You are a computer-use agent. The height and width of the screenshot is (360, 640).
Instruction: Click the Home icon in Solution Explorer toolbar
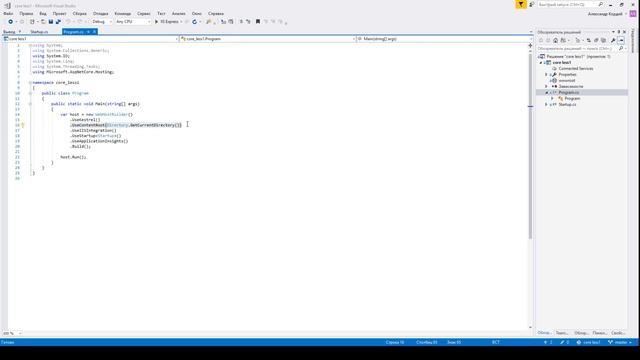pos(555,40)
